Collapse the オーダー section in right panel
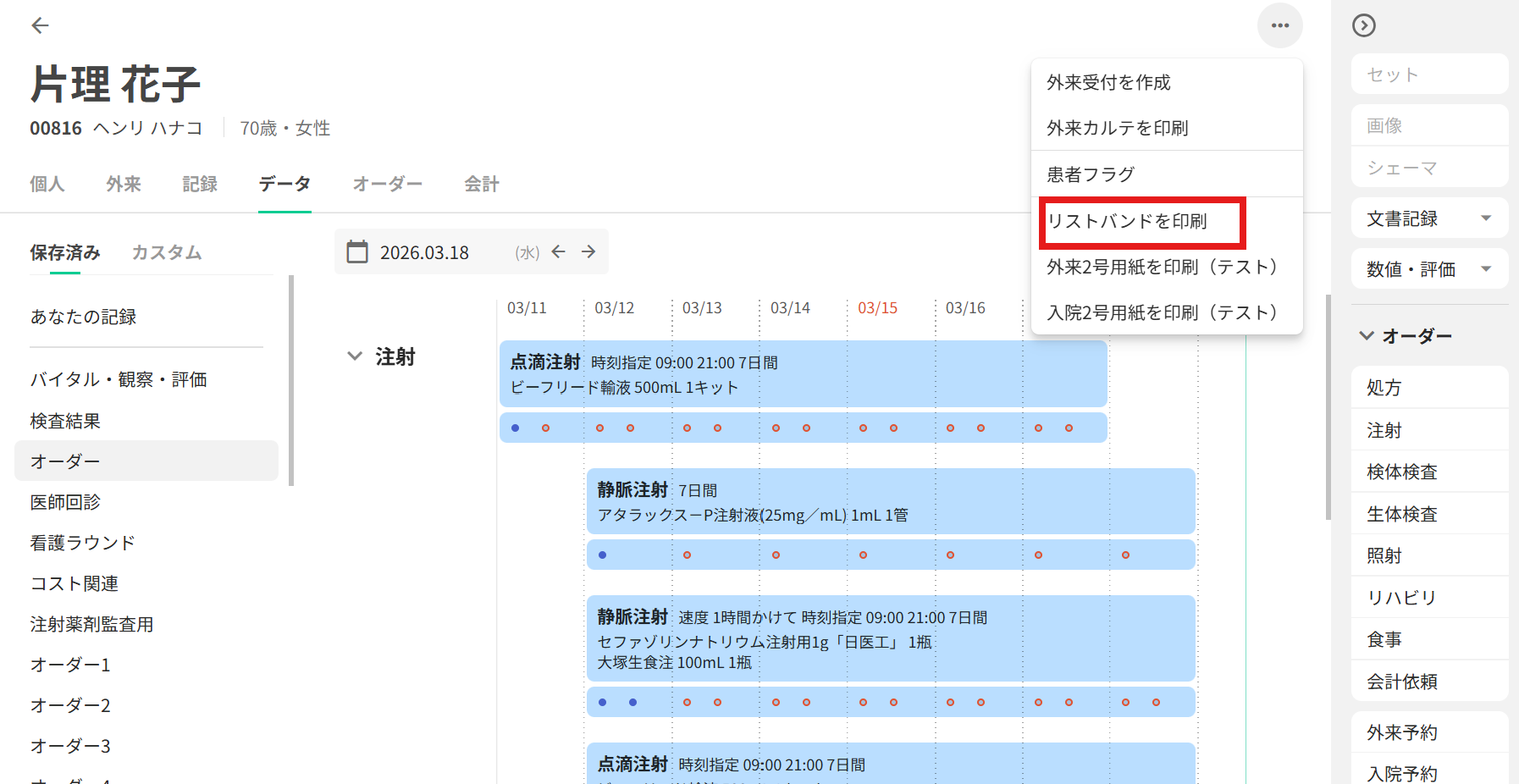1519x784 pixels. click(x=1367, y=336)
